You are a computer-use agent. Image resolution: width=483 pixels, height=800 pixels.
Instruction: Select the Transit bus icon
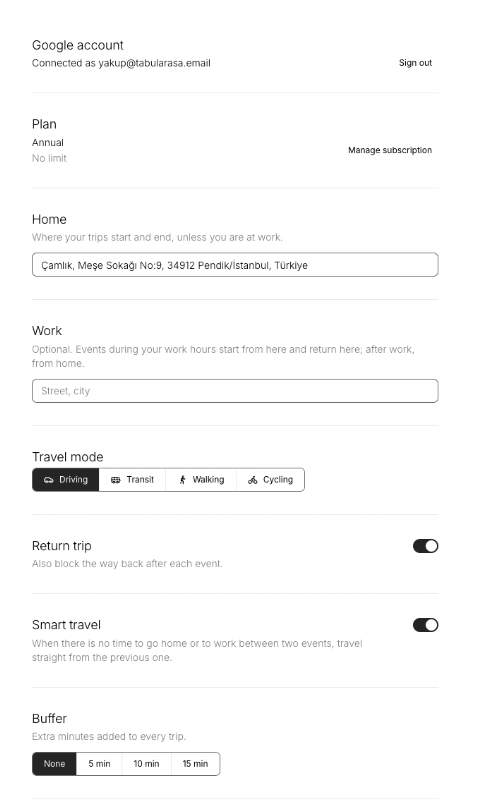click(116, 480)
